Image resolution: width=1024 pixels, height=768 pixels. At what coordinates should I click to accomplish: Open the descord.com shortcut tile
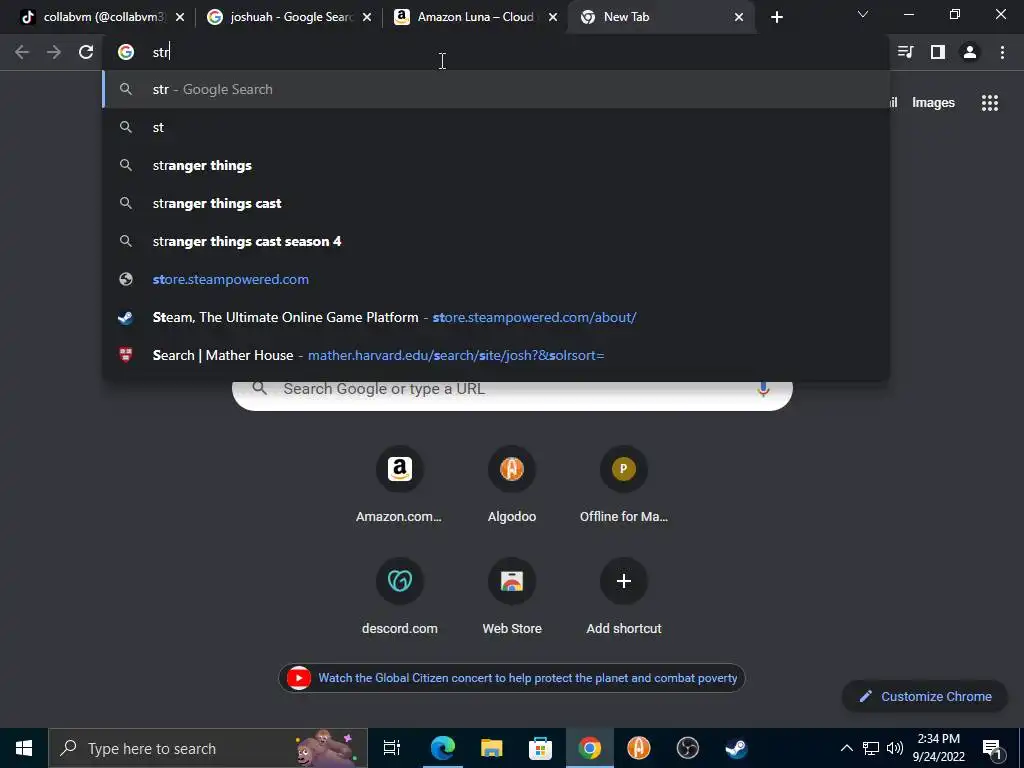point(399,596)
